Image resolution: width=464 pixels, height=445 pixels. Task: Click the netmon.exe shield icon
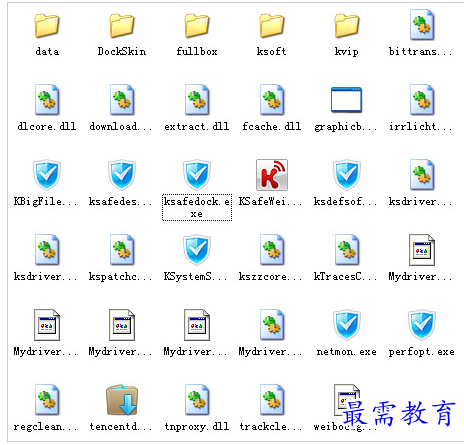point(347,325)
